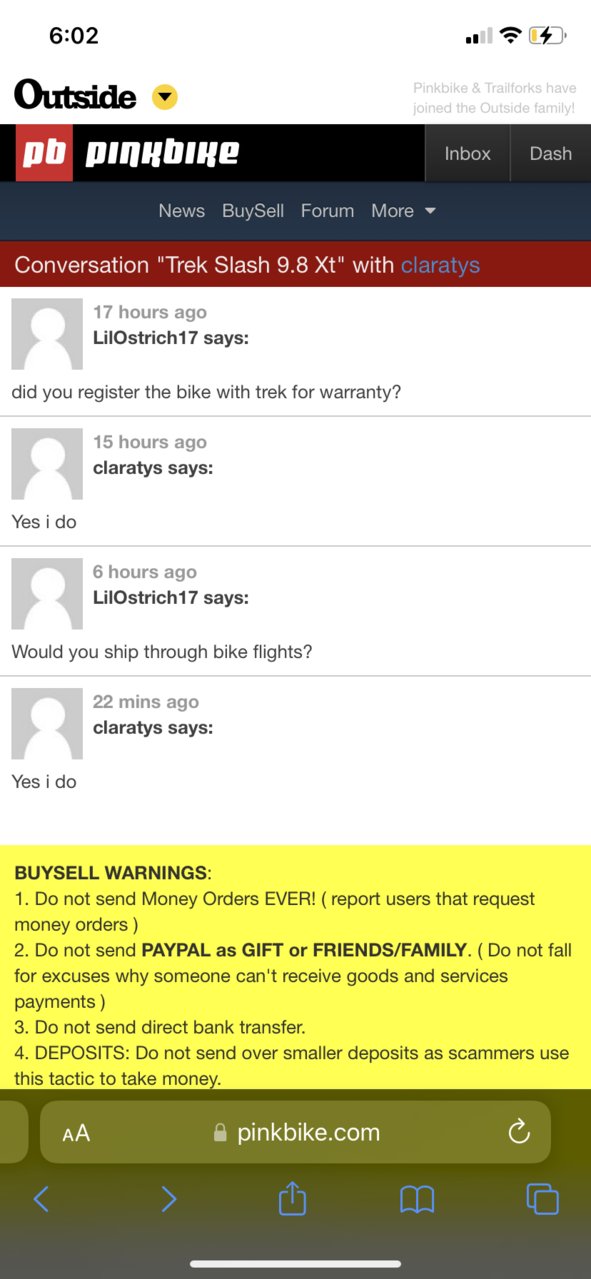
Task: Tap the Pinkbike pb logo icon
Action: pyautogui.click(x=44, y=153)
